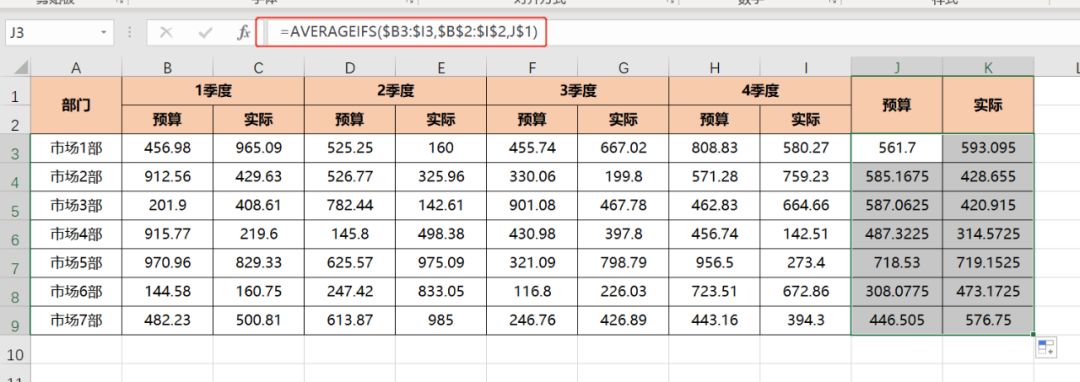
Task: Select column E header
Action: click(441, 67)
